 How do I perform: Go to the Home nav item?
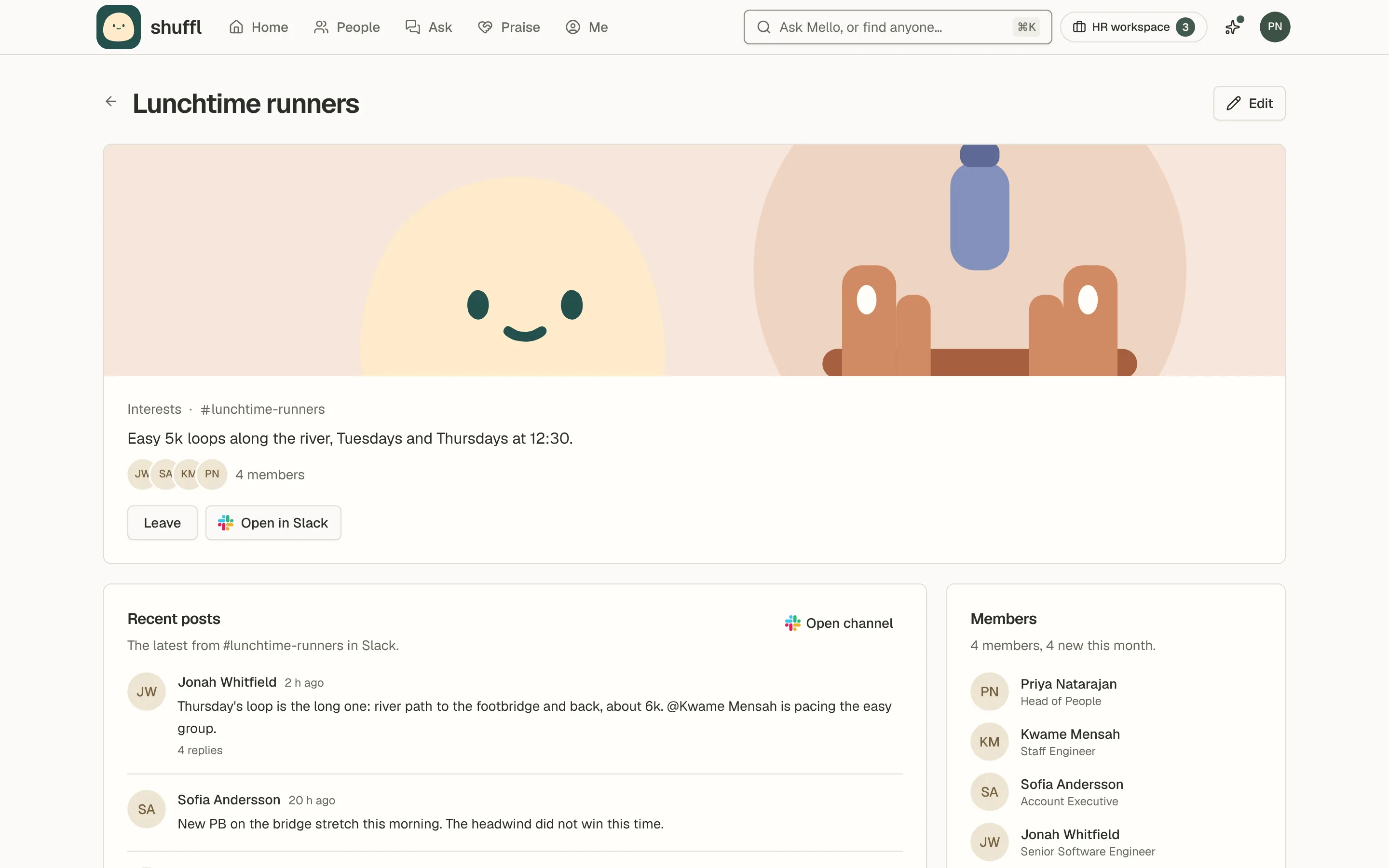point(259,27)
